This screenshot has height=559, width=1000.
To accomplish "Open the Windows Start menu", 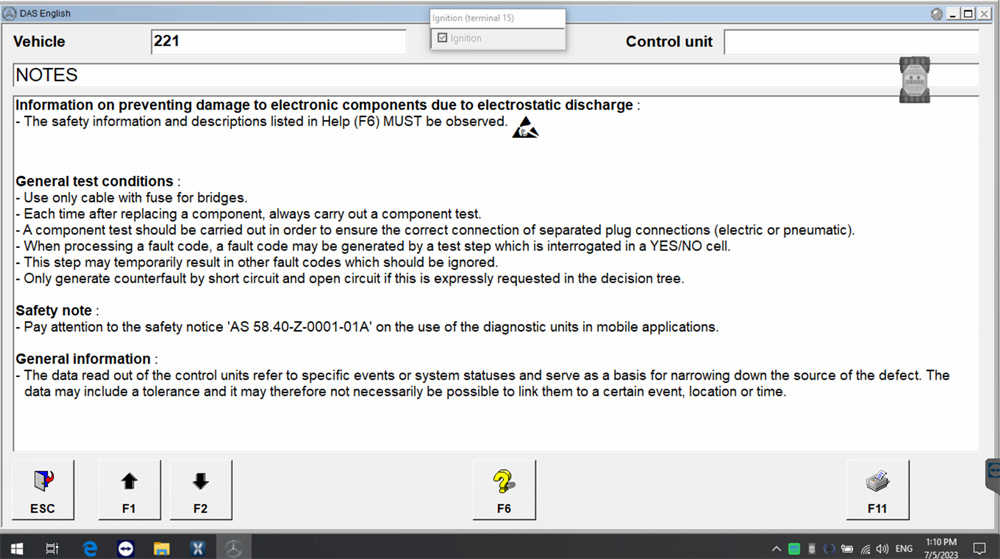I will coord(17,547).
